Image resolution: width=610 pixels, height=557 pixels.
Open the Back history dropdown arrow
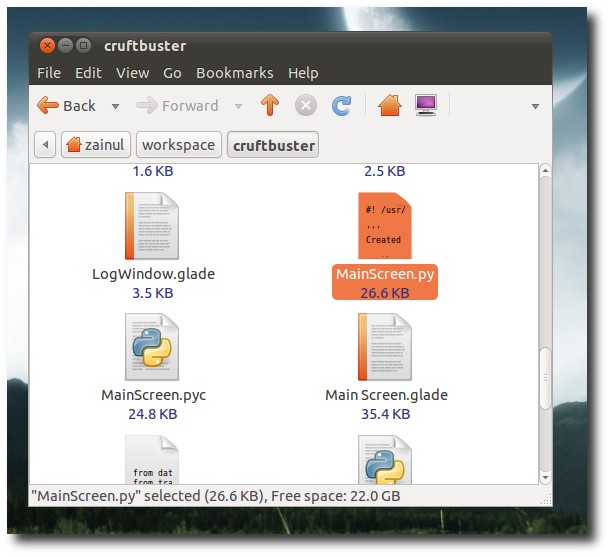(115, 106)
